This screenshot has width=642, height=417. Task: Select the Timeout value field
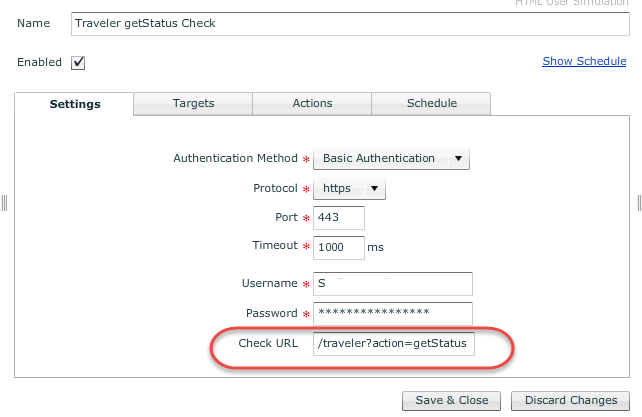[x=339, y=246]
